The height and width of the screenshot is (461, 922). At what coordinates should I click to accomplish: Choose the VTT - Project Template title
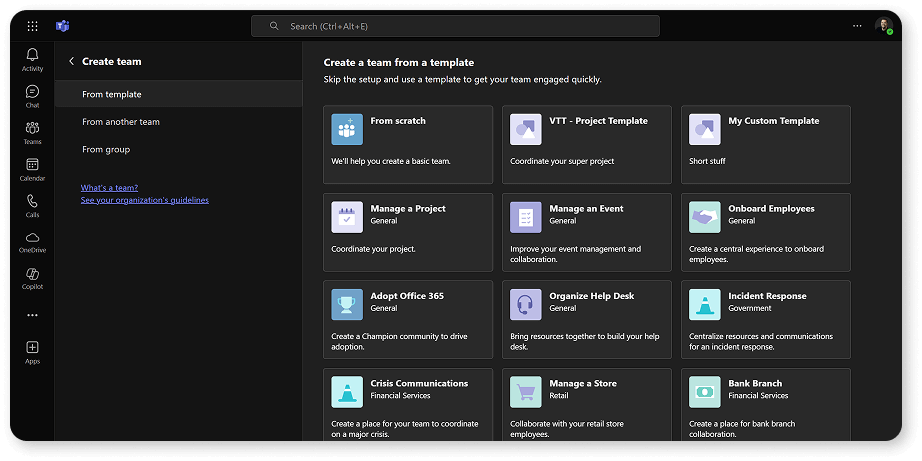[598, 121]
